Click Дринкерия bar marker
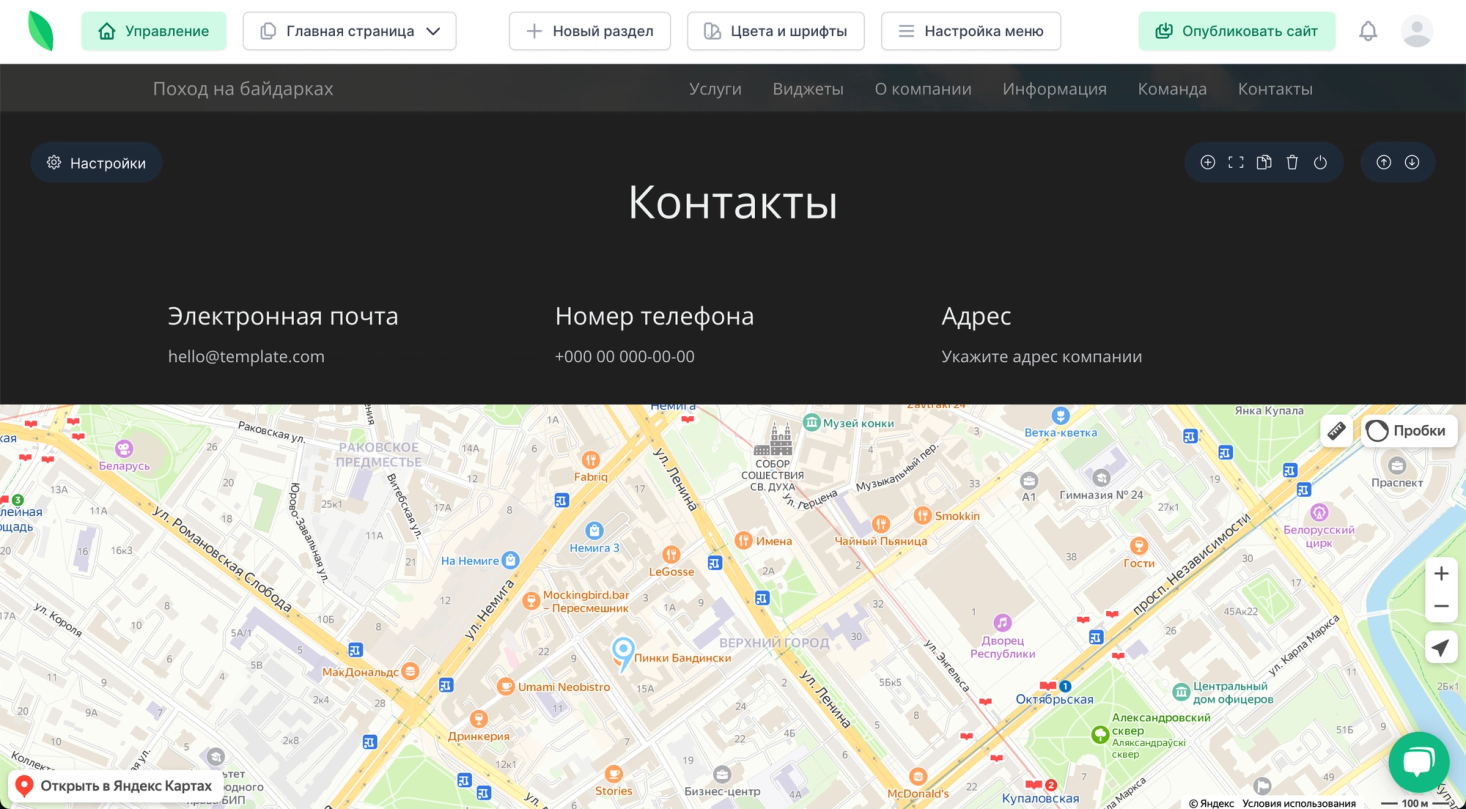This screenshot has height=809, width=1466. tap(478, 718)
